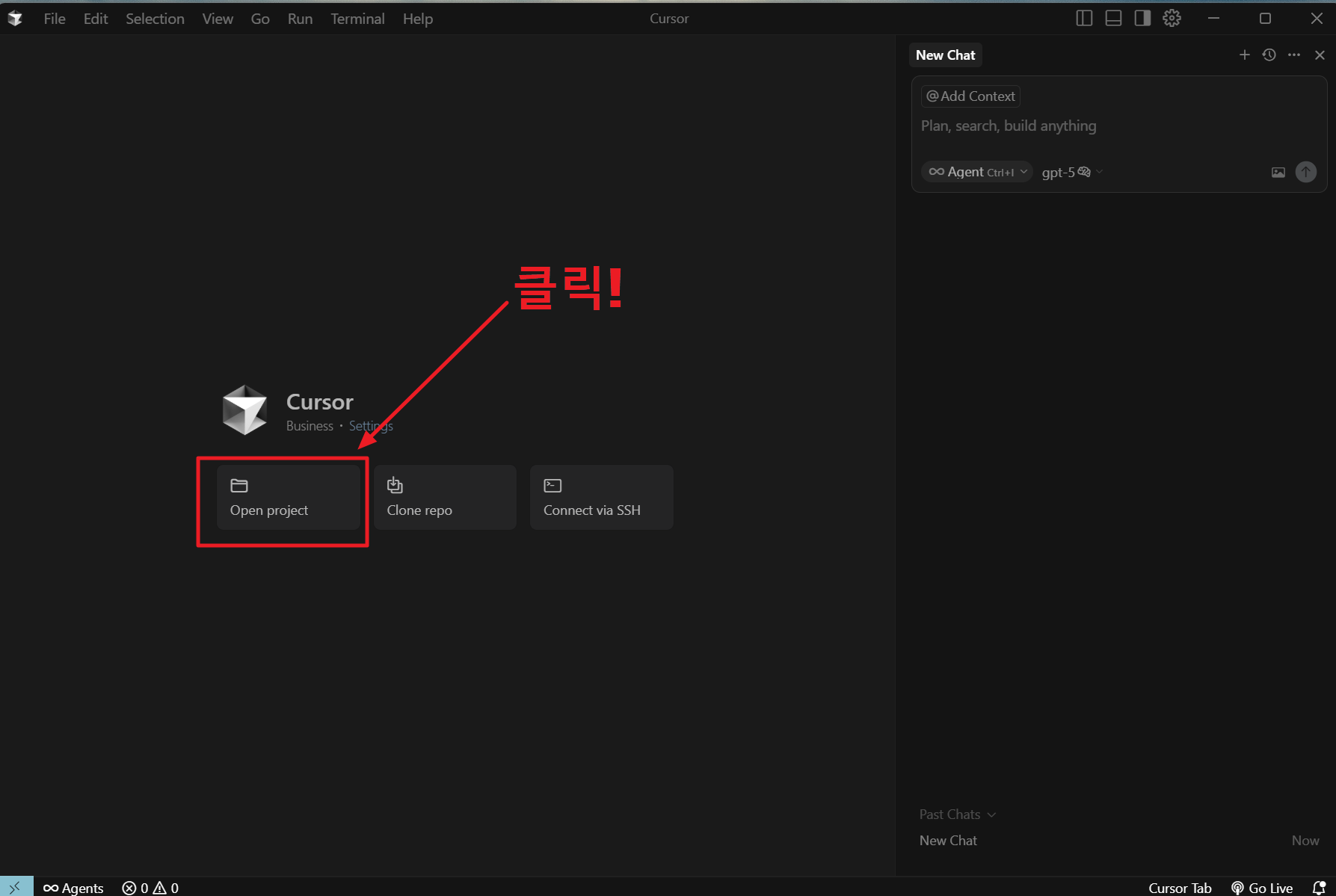Open the Run menu

[300, 19]
